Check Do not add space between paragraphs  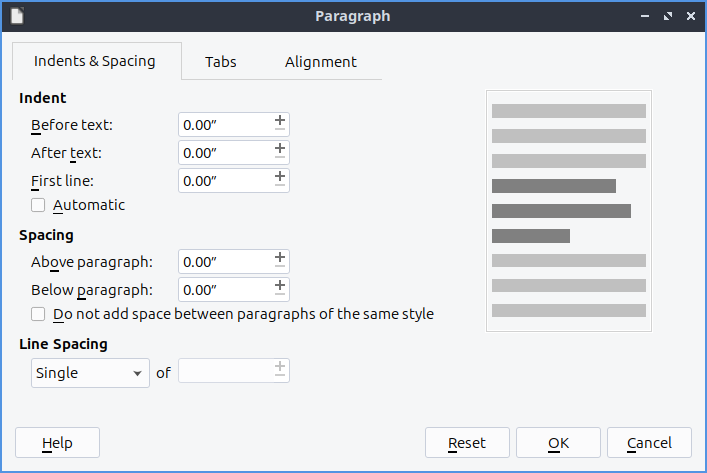[38, 314]
